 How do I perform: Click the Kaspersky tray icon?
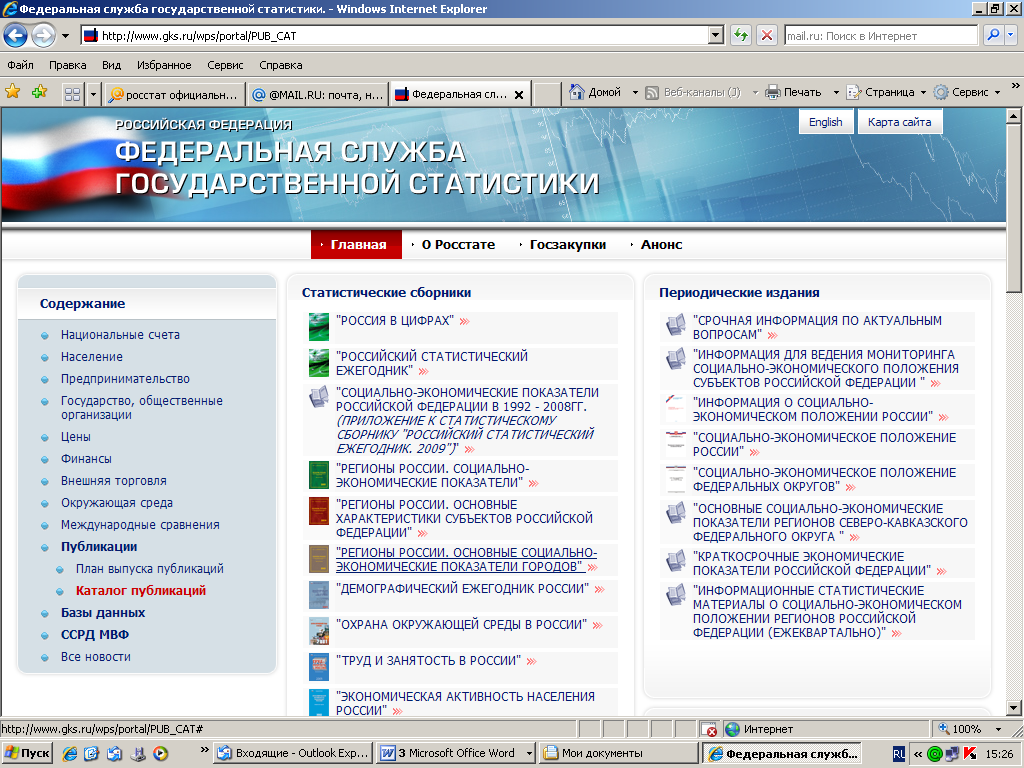(x=970, y=754)
